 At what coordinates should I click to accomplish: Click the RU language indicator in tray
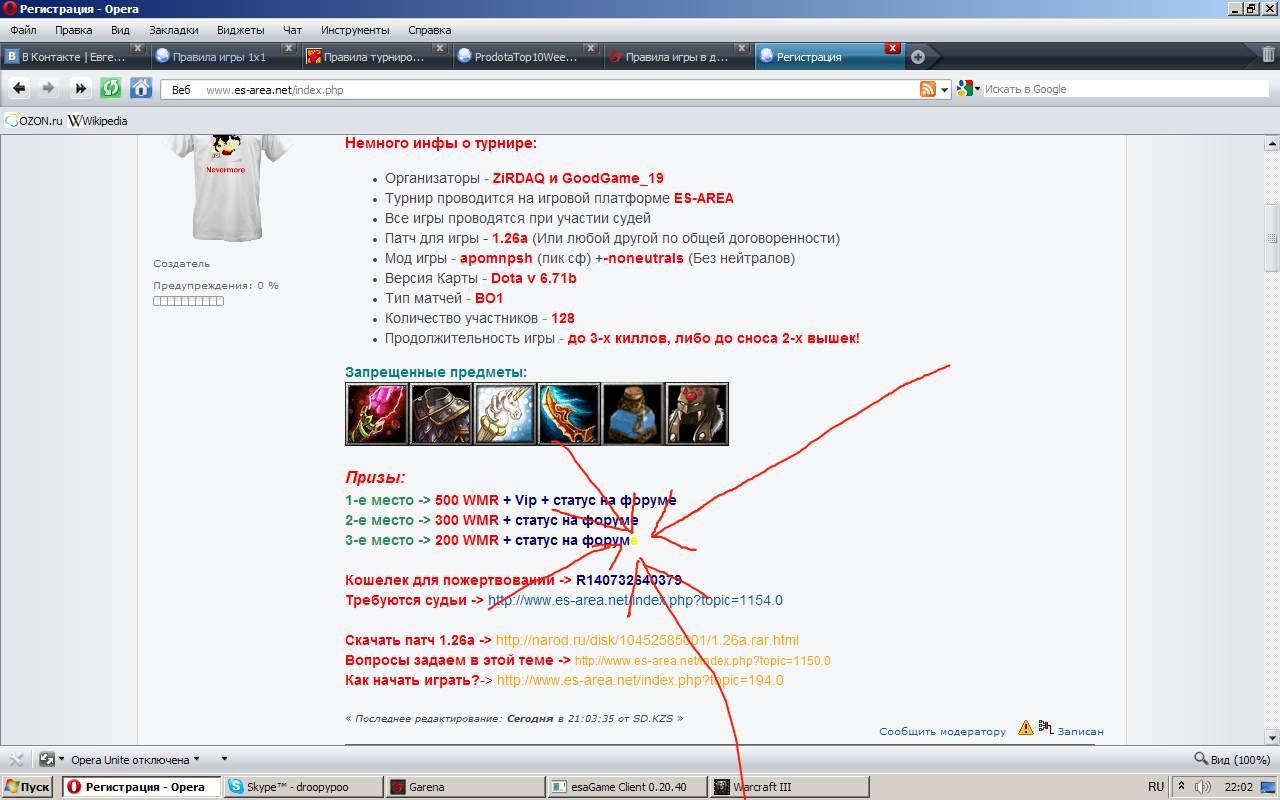coord(1156,787)
